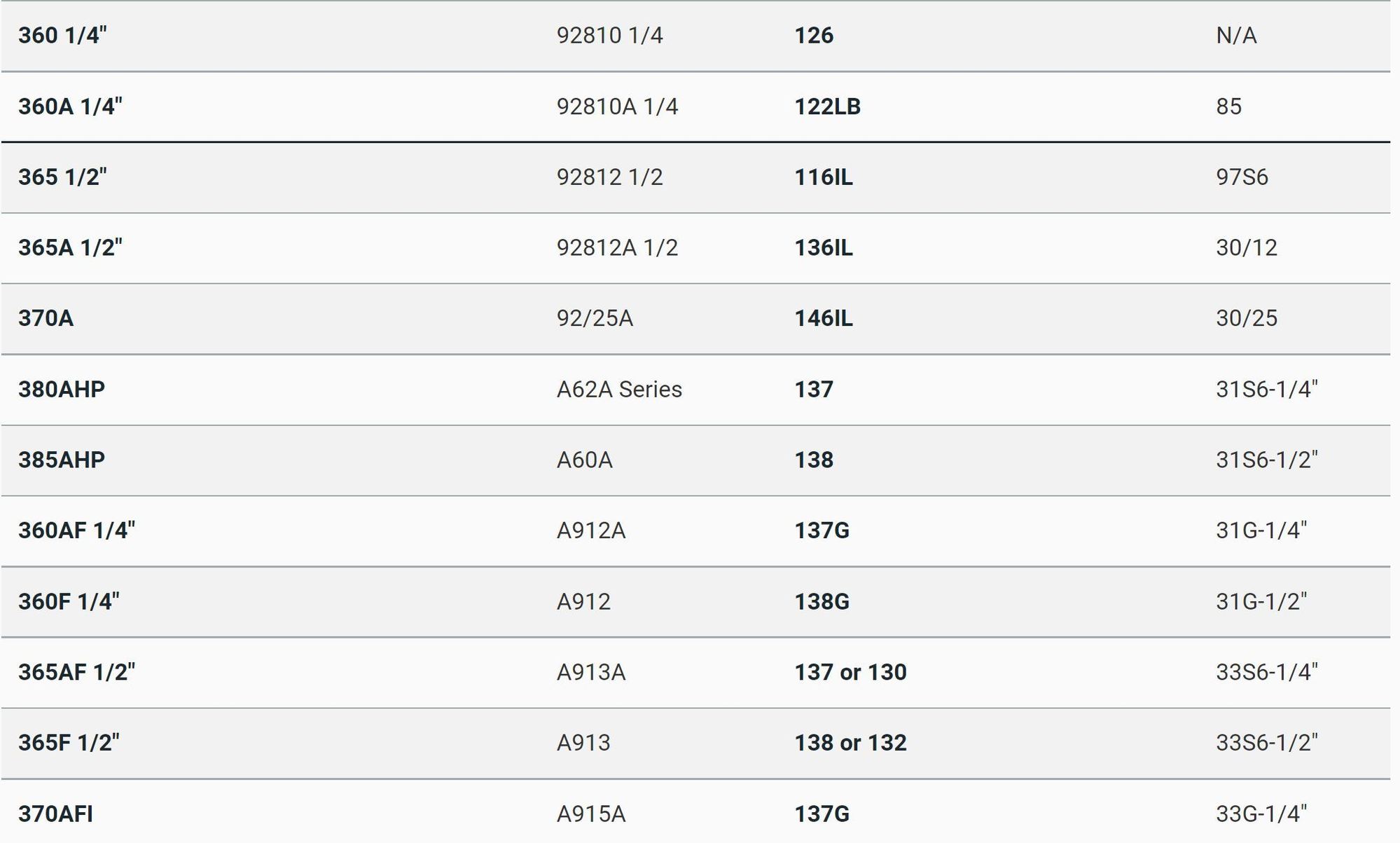The image size is (1400, 843).
Task: Select the 365A 1/2" row label
Action: coord(70,248)
